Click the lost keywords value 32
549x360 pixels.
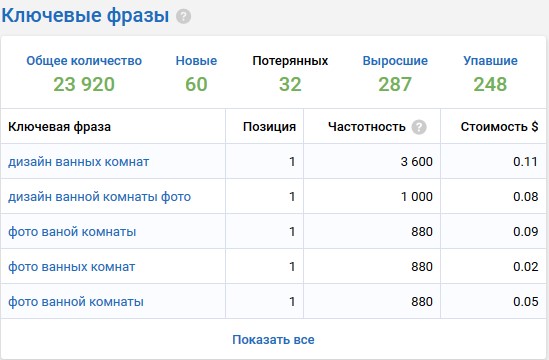290,84
